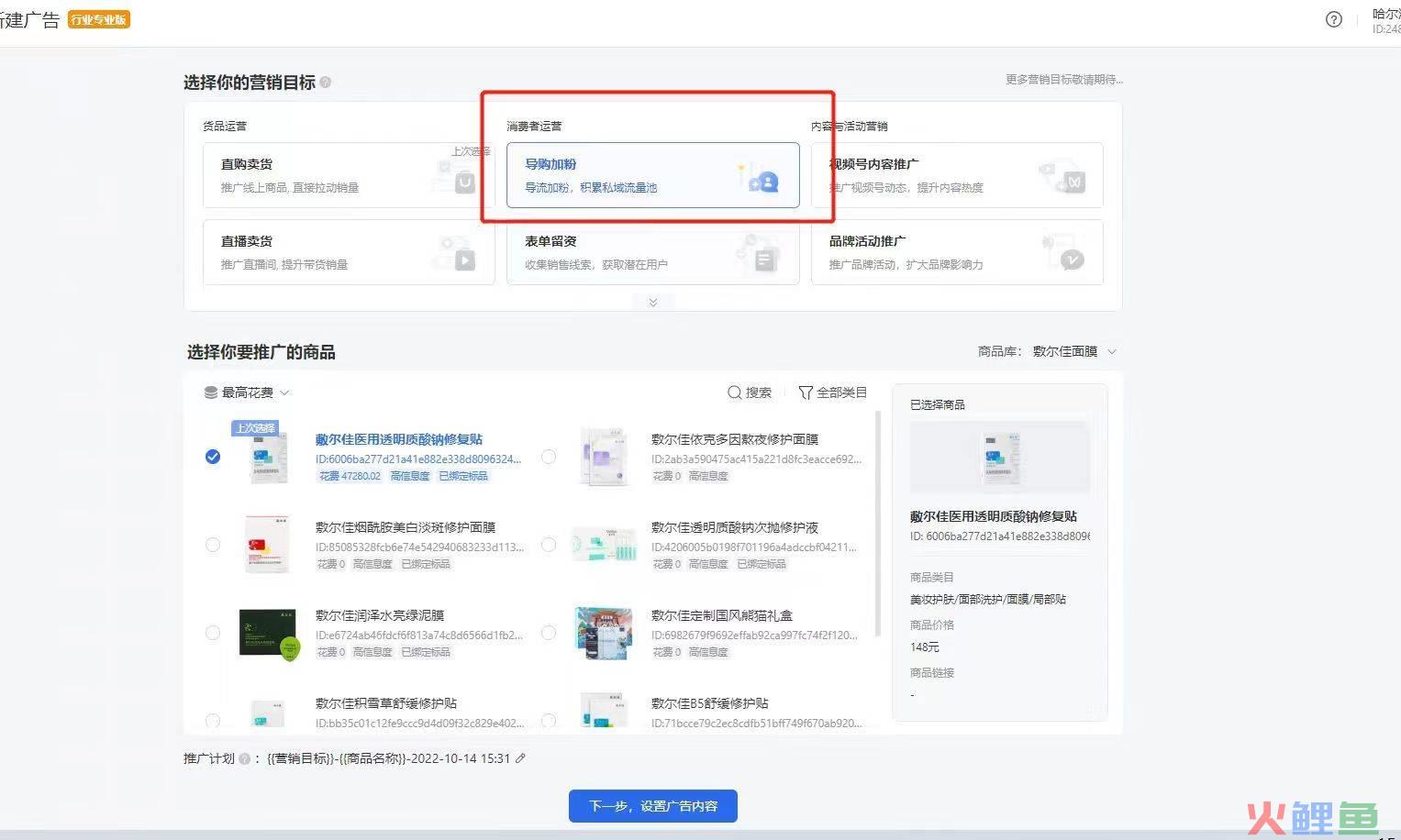This screenshot has width=1401, height=840.
Task: Click thumbnail of 敷尔佳烟酰胺美白淡斑修护面膜
Action: point(267,544)
